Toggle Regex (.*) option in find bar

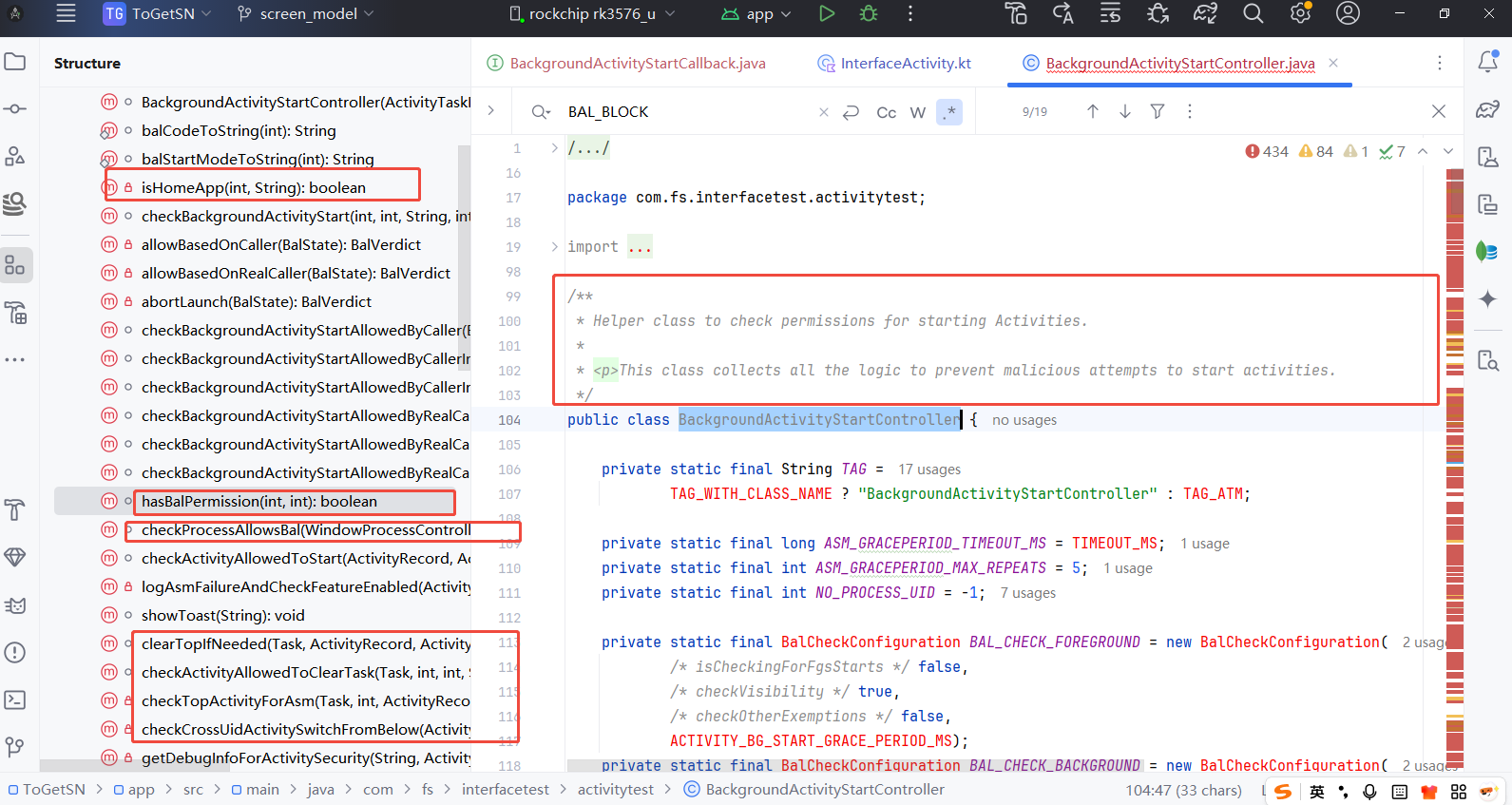click(x=949, y=112)
